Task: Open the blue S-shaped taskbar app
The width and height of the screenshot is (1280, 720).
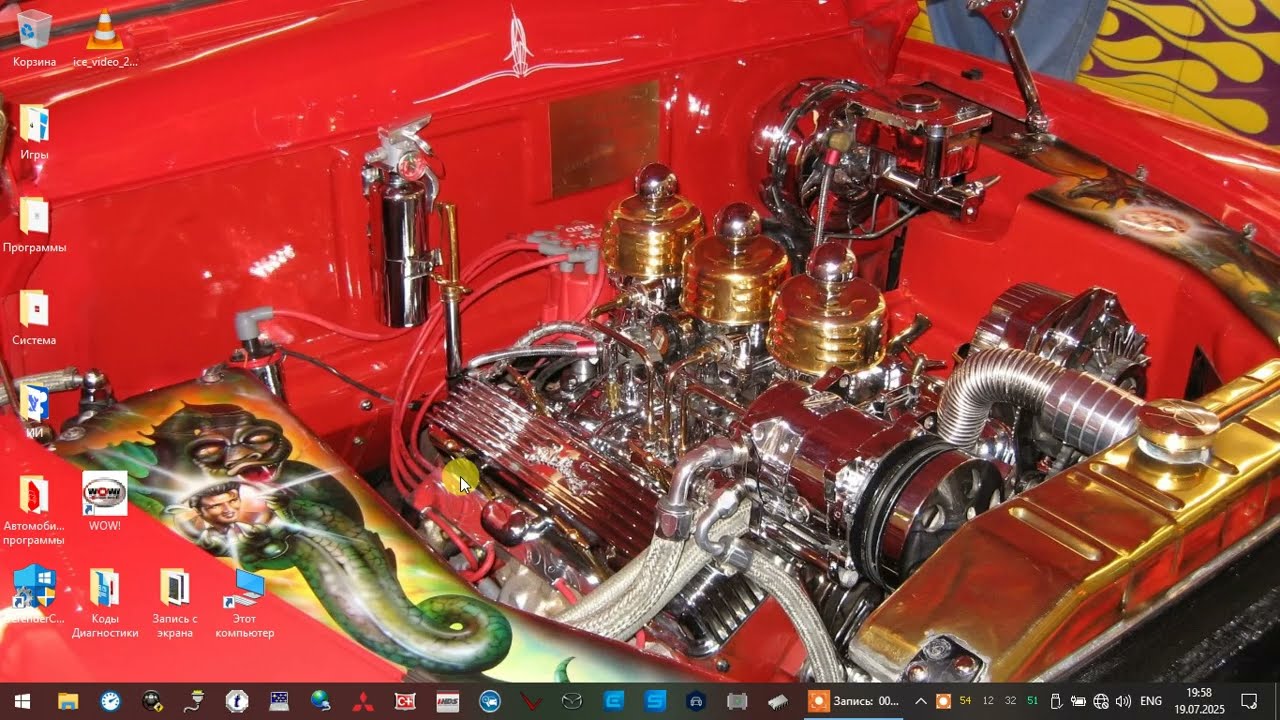Action: [x=655, y=701]
